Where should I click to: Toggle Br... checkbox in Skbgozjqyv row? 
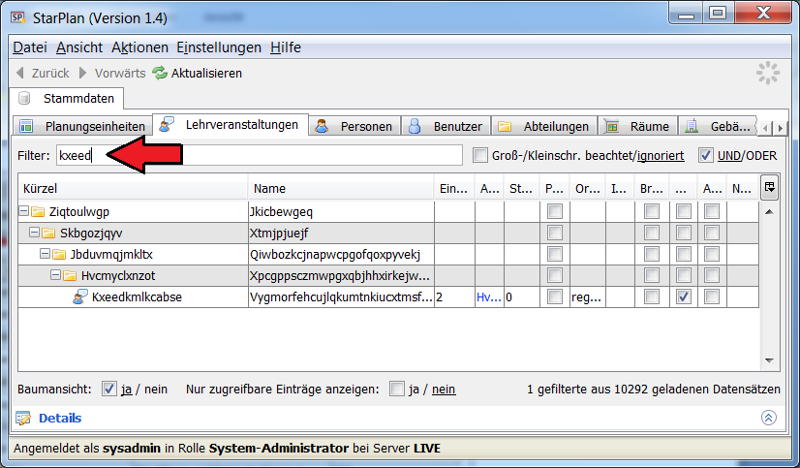coord(652,233)
